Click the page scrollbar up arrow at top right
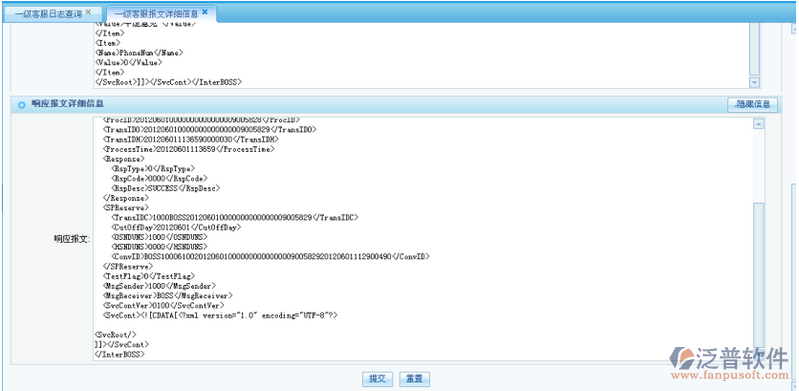Viewport: 799px width, 391px height. point(795,30)
